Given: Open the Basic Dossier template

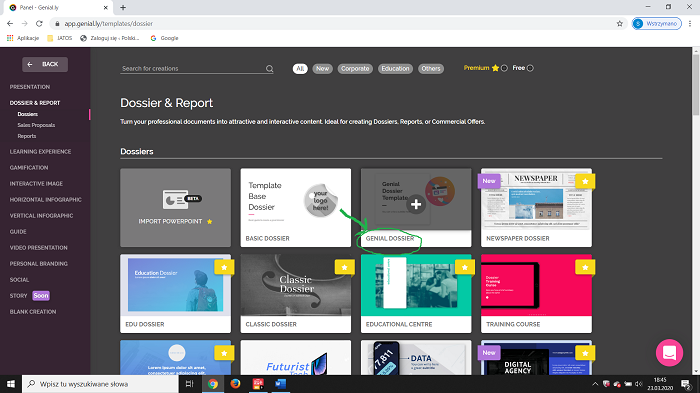Looking at the screenshot, I should [x=296, y=208].
